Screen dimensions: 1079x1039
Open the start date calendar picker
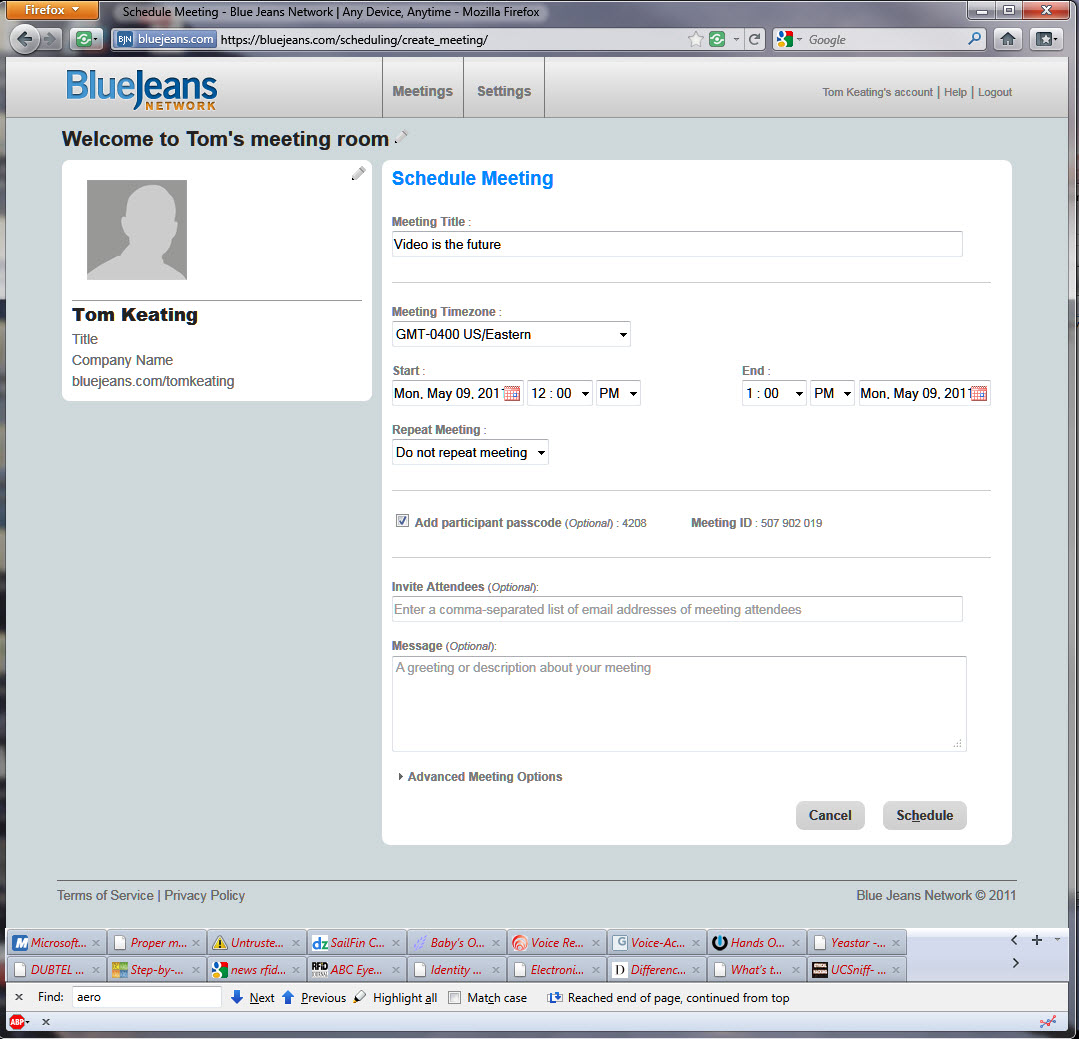click(512, 394)
